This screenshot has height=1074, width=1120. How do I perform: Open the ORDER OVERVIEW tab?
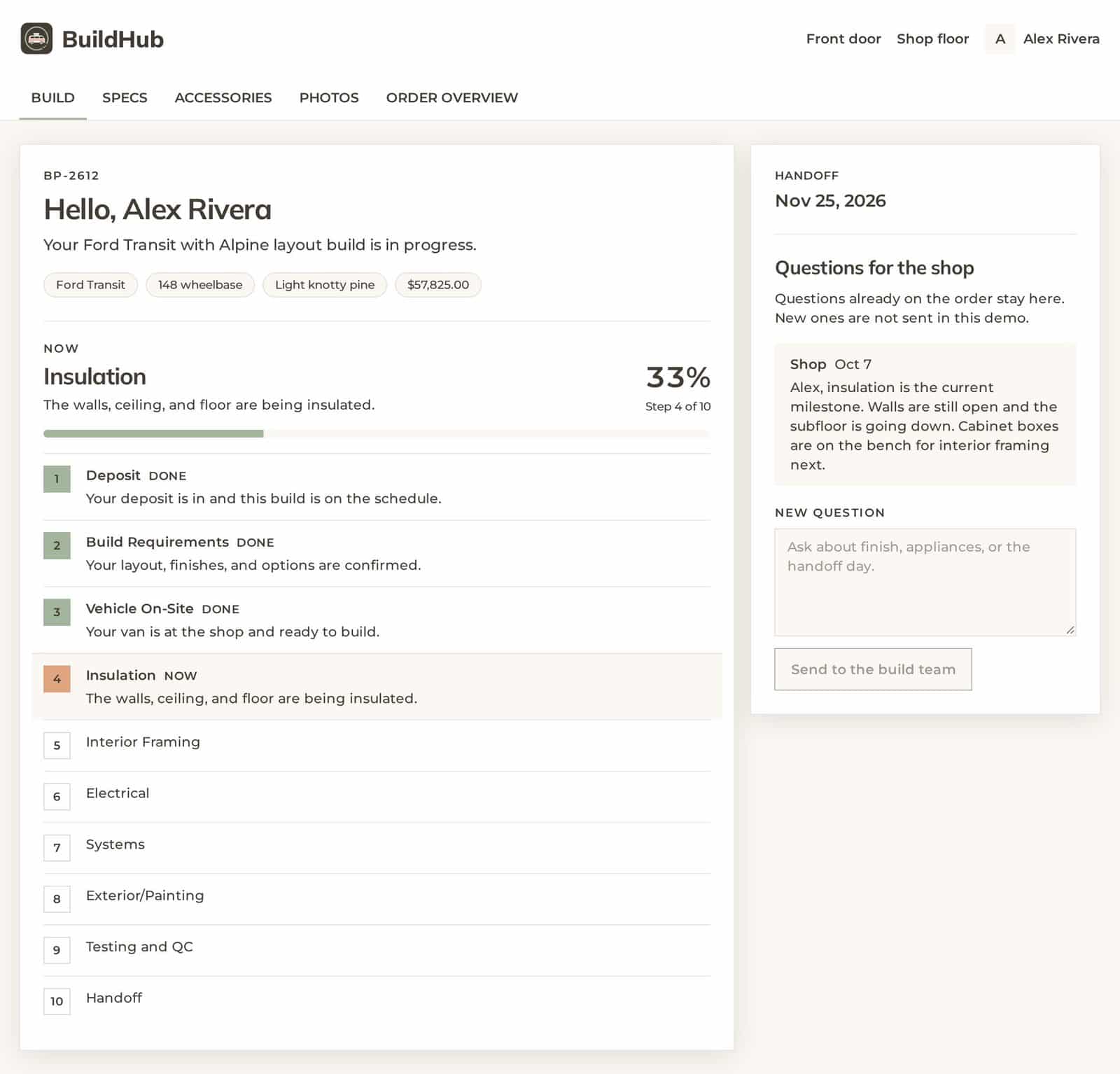[452, 97]
